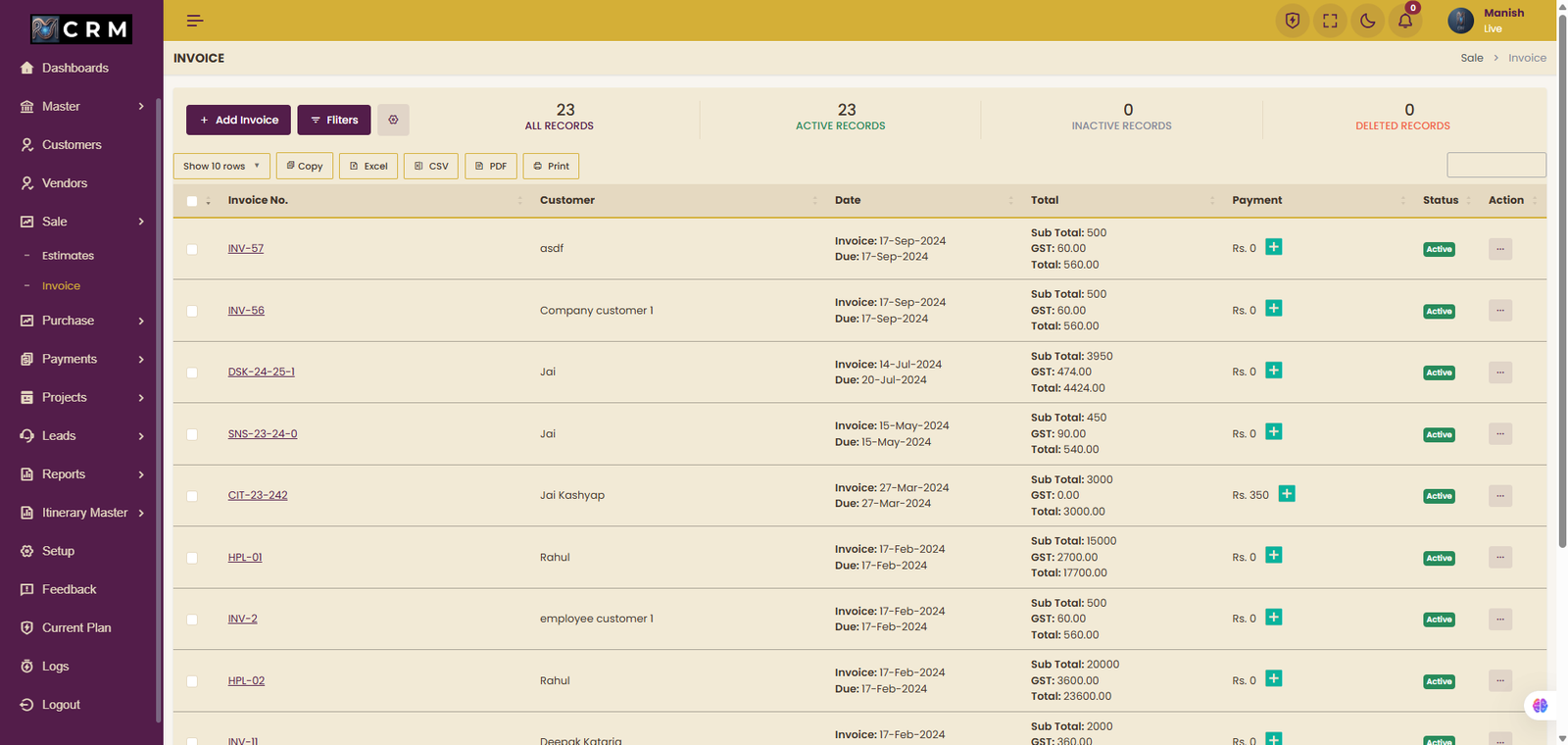The image size is (1568, 745).
Task: Add payment for invoice INV-2
Action: tap(1274, 618)
